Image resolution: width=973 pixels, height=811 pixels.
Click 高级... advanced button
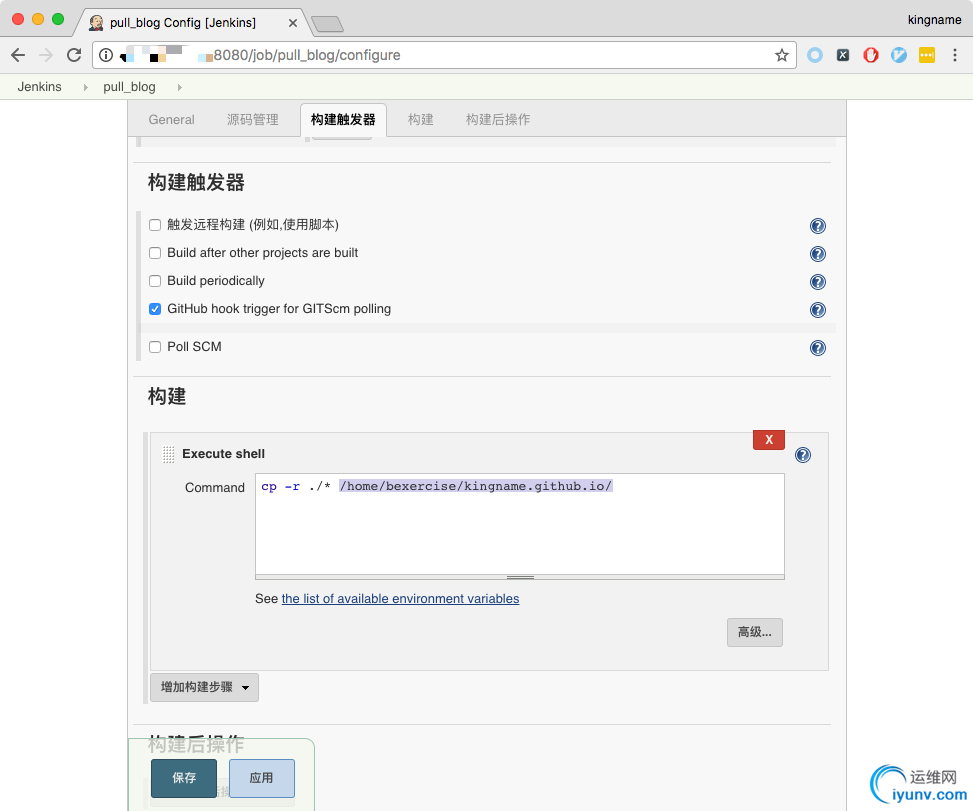(755, 632)
